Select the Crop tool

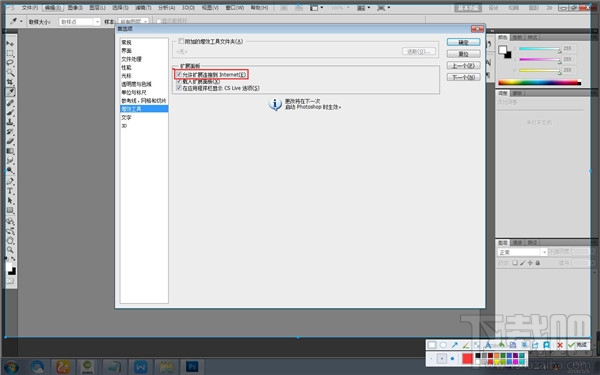tap(10, 82)
